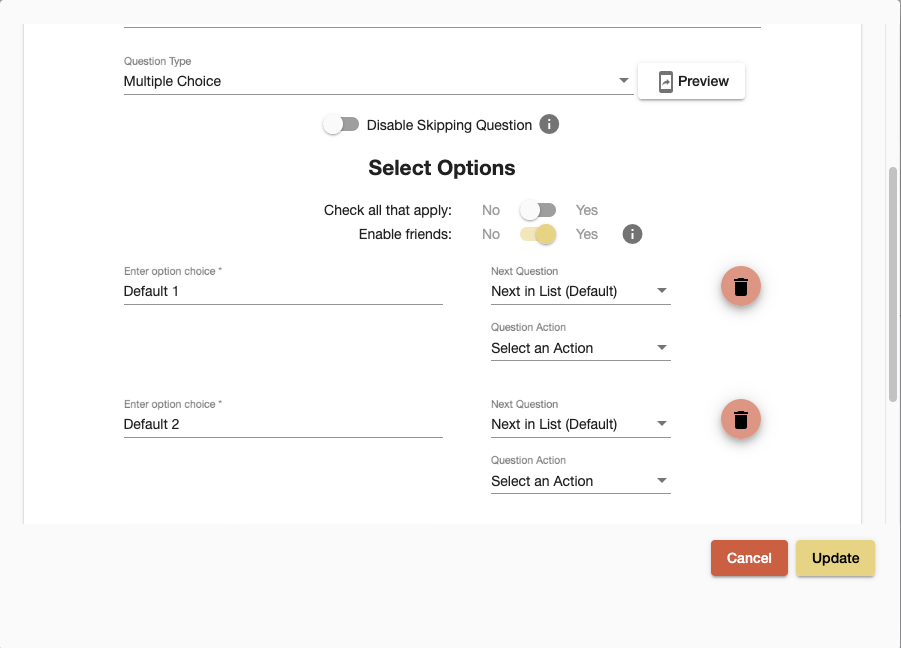Screen dimensions: 901x648
Task: Delete the Default 2 option
Action: [x=741, y=419]
